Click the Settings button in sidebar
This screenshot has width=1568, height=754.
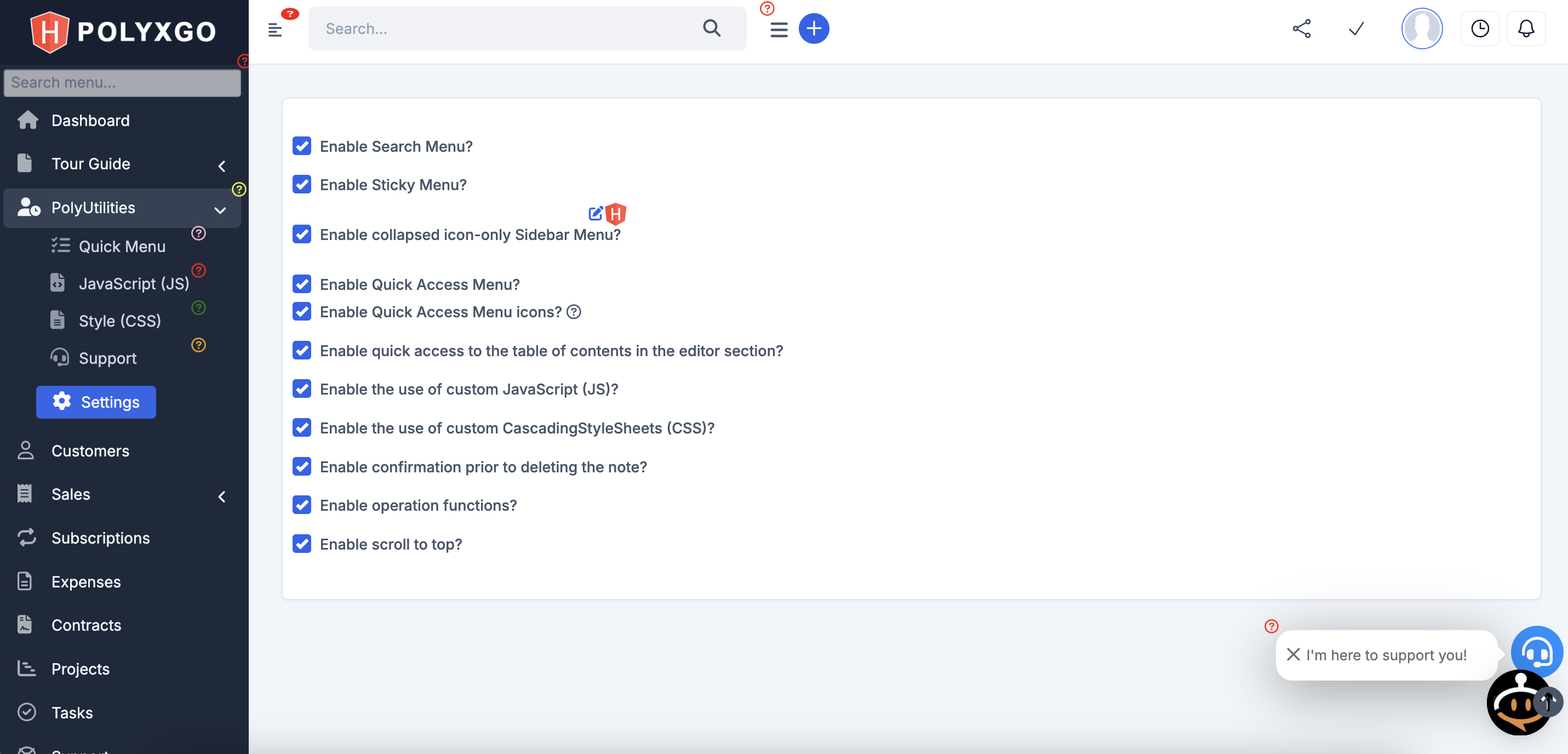click(x=96, y=402)
